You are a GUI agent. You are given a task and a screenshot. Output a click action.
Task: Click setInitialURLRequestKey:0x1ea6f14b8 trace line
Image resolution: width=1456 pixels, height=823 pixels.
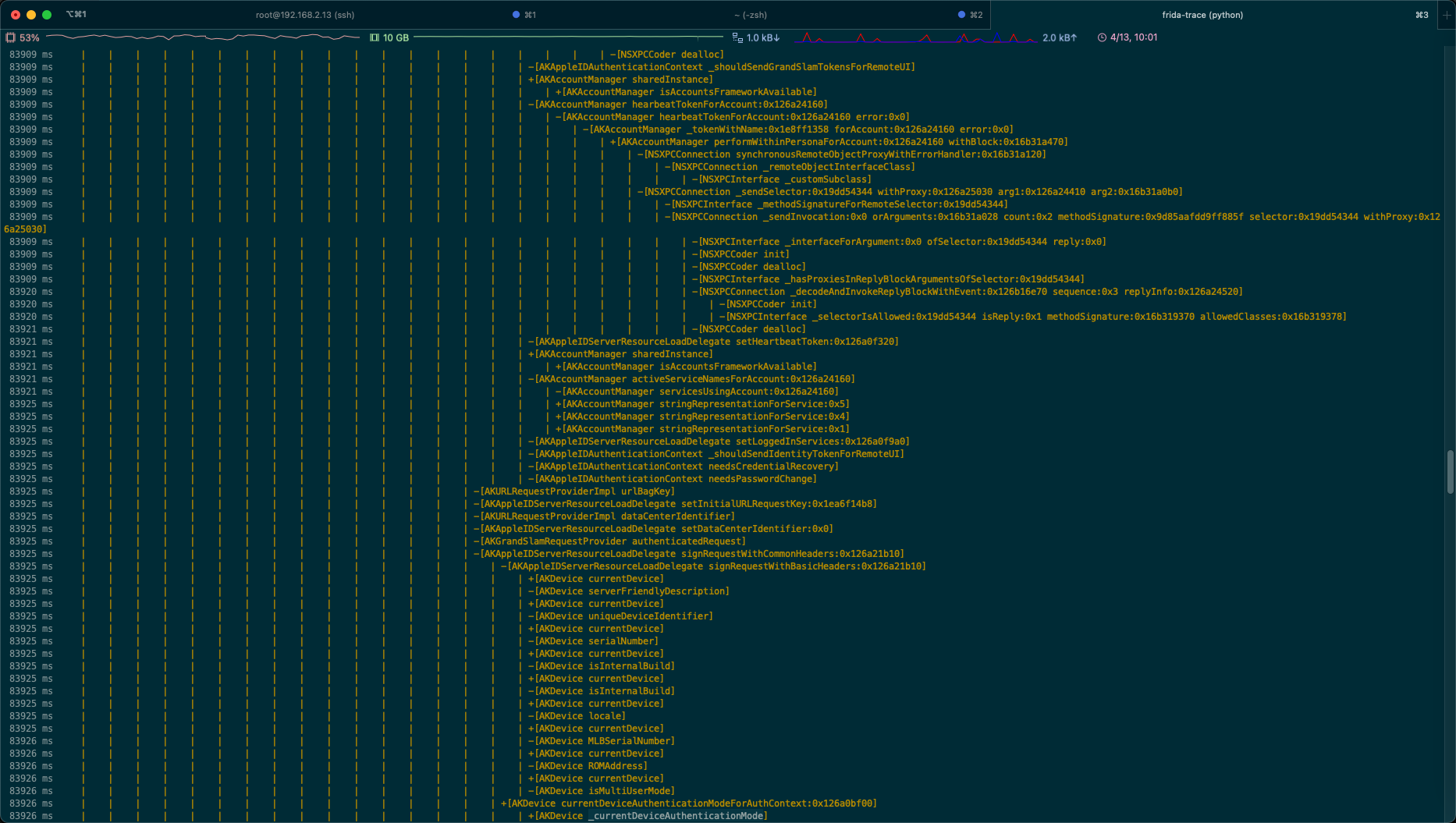675,504
